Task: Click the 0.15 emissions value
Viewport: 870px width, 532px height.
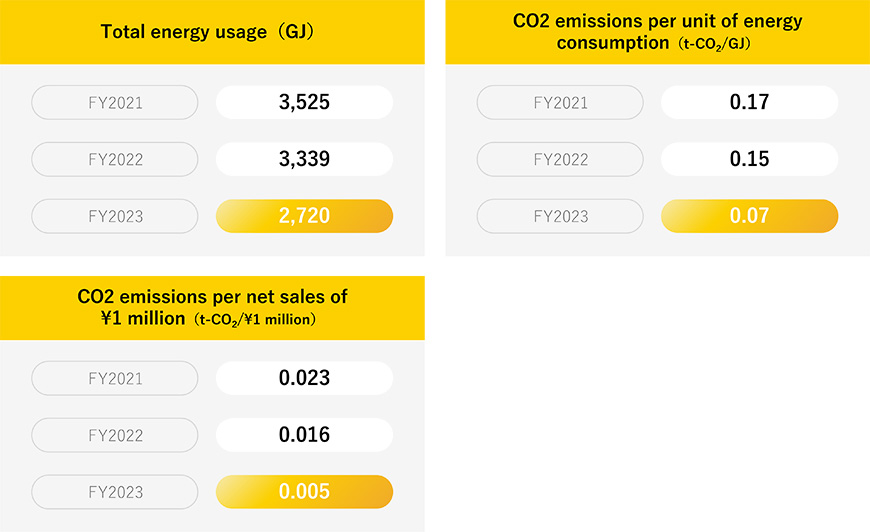Action: (750, 159)
